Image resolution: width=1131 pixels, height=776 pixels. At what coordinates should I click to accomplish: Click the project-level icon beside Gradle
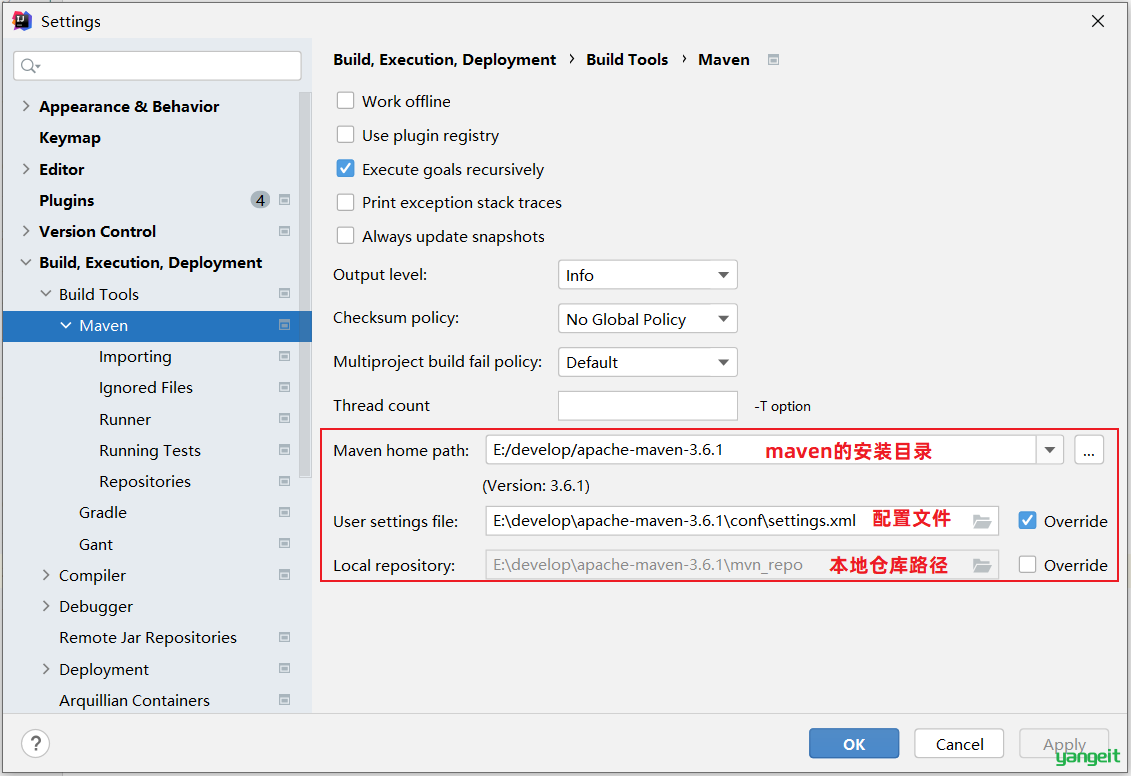click(x=284, y=512)
